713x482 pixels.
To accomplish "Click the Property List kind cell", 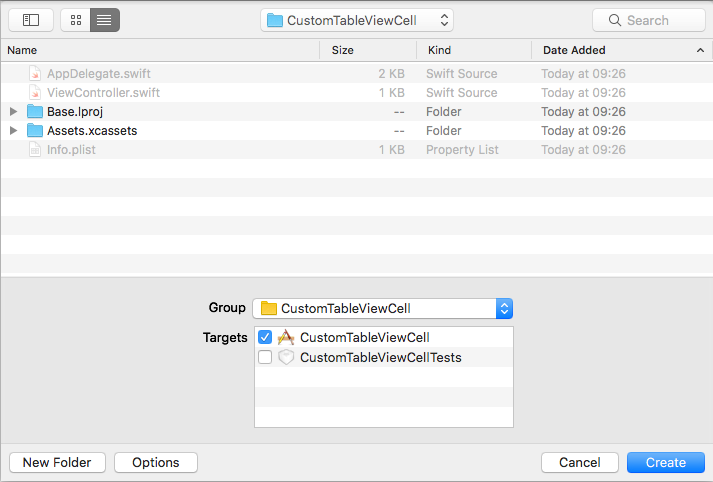I will [x=462, y=150].
